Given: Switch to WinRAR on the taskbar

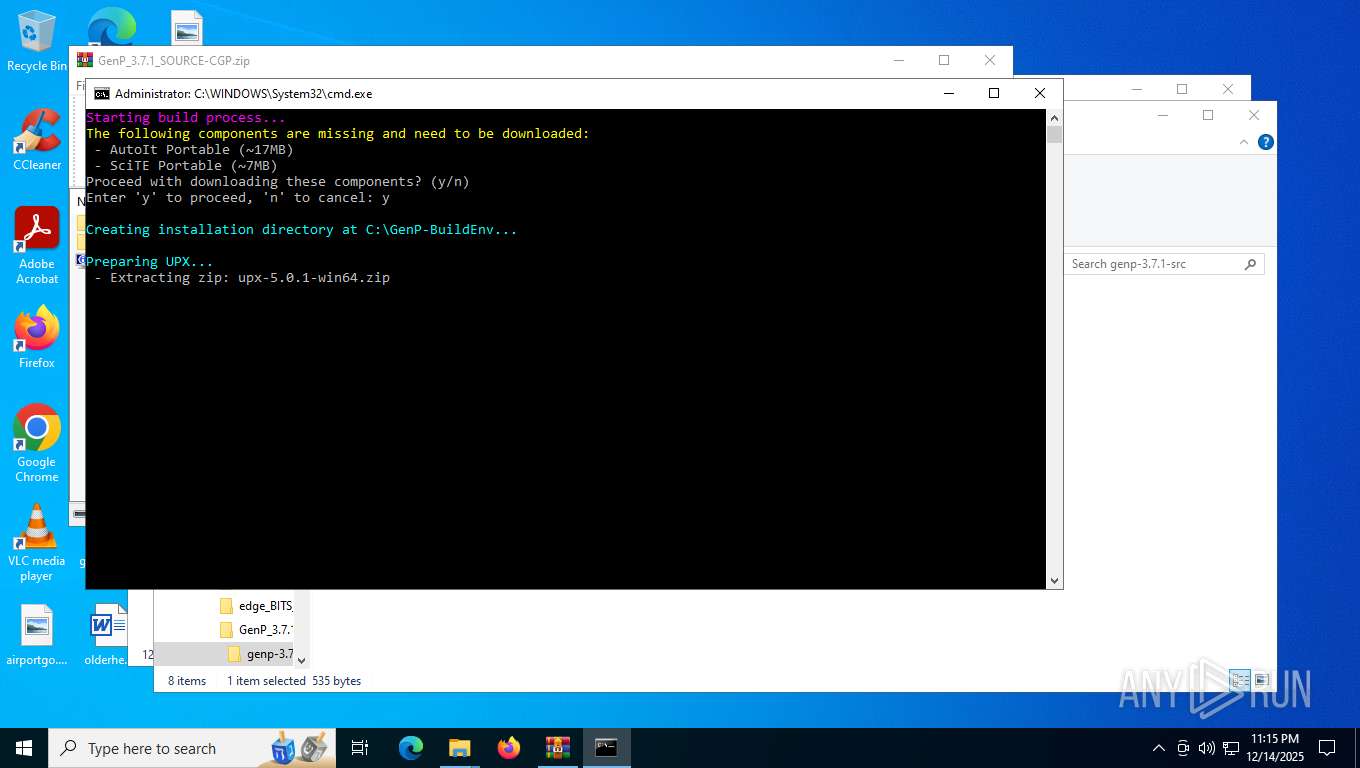Looking at the screenshot, I should click(x=557, y=748).
